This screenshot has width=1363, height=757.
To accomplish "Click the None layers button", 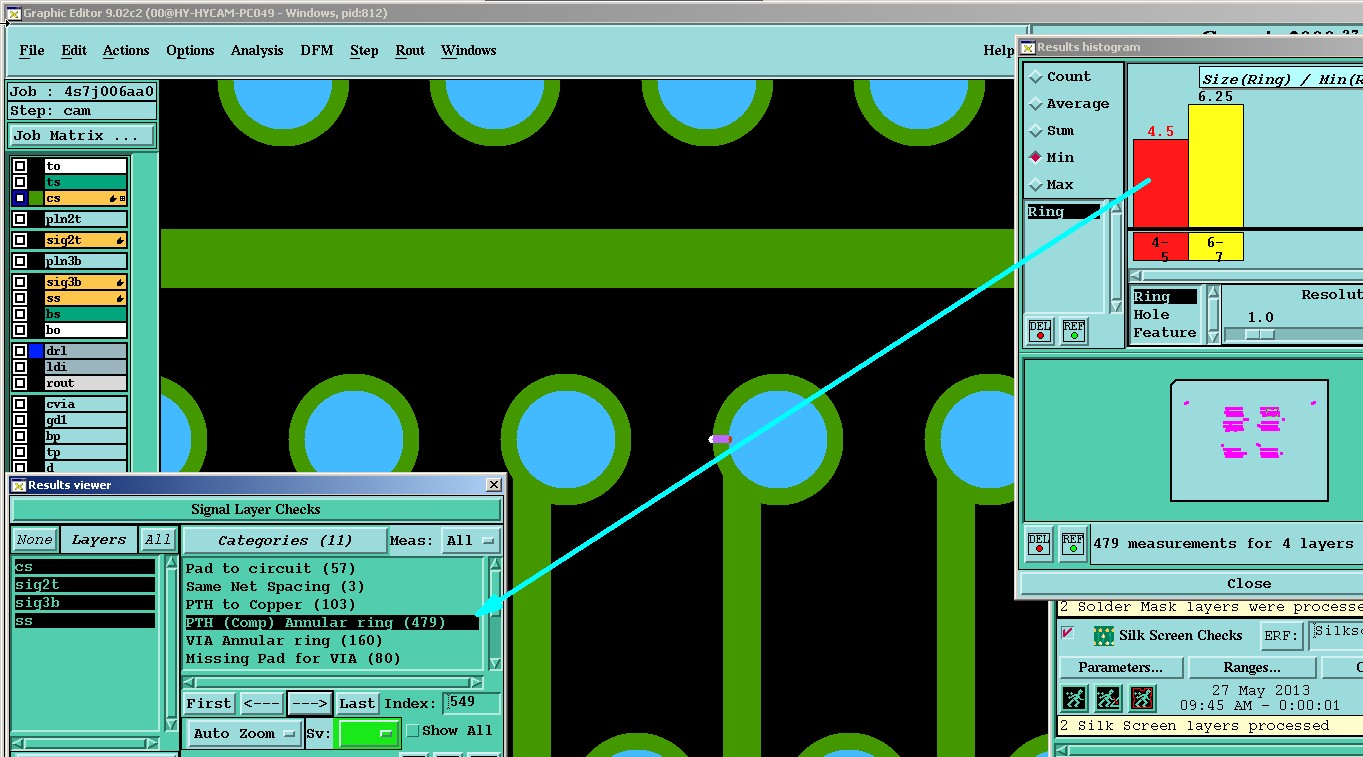I will [x=34, y=540].
